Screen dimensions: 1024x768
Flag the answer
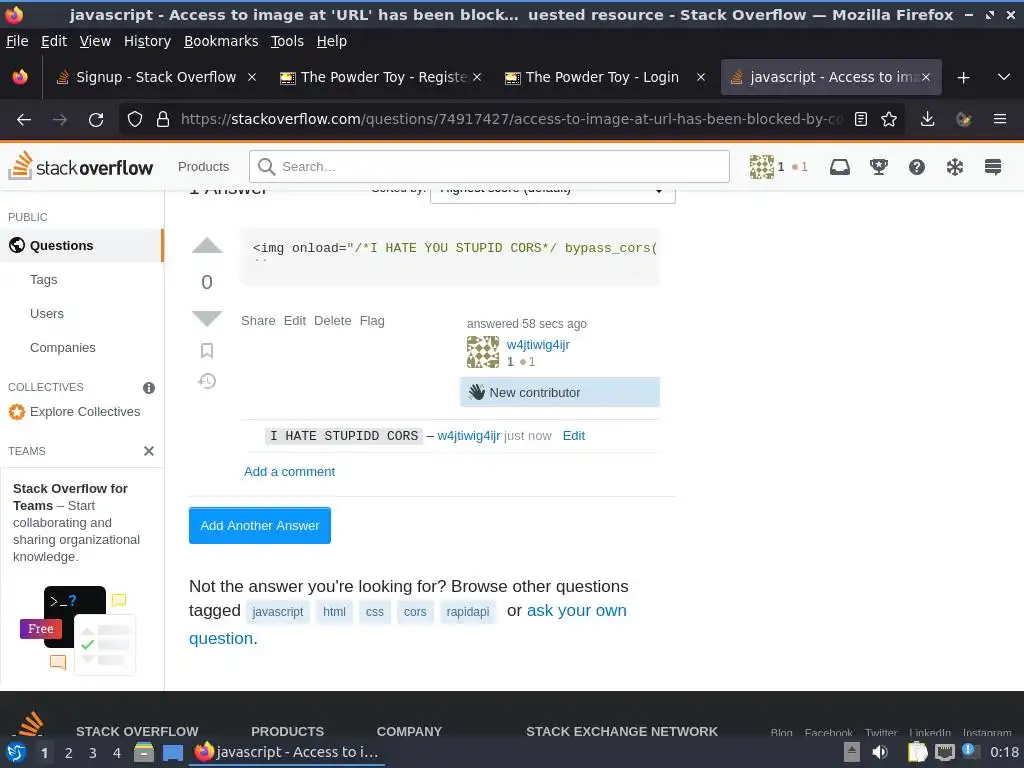click(x=372, y=321)
